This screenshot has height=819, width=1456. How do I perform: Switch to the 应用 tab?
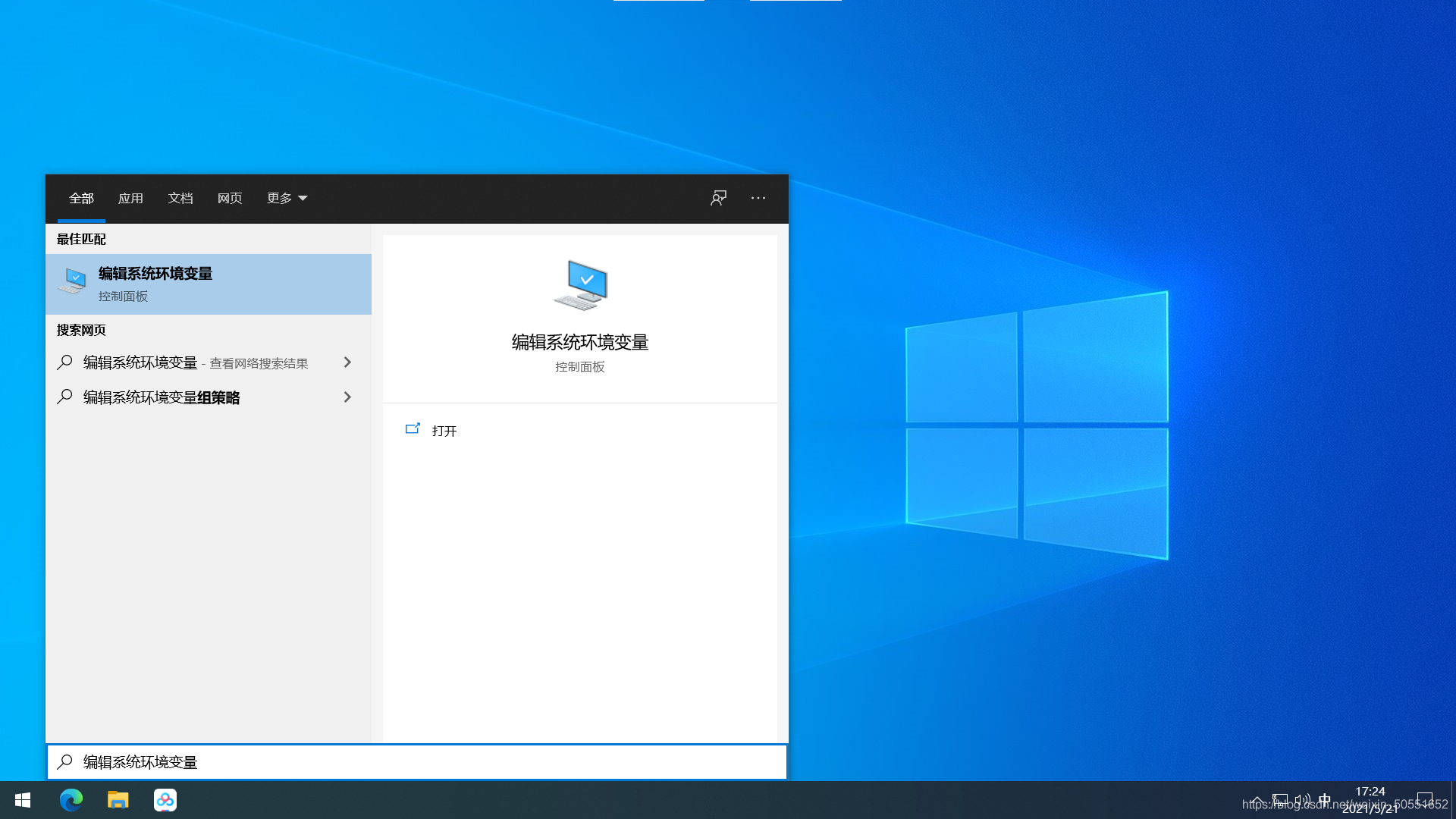130,198
